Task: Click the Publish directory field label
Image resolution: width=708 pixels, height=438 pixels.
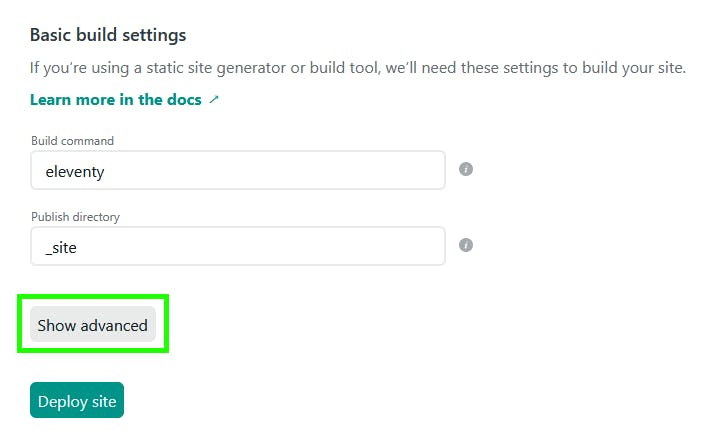Action: (75, 217)
